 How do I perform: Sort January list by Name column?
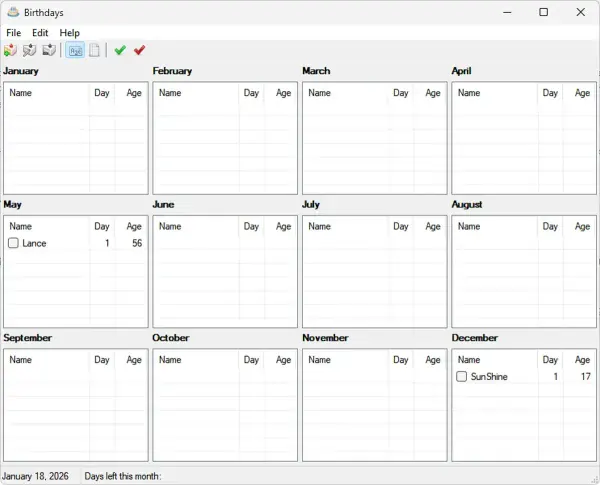[x=47, y=93]
